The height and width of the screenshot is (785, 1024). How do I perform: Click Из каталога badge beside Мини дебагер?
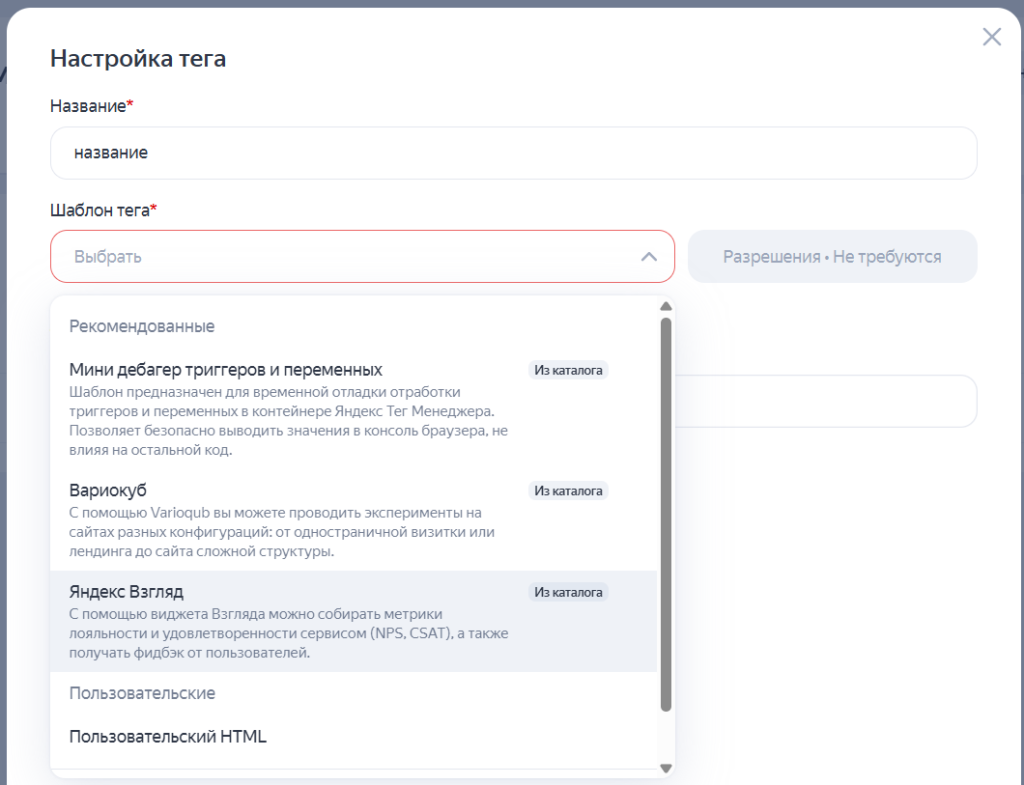click(568, 370)
